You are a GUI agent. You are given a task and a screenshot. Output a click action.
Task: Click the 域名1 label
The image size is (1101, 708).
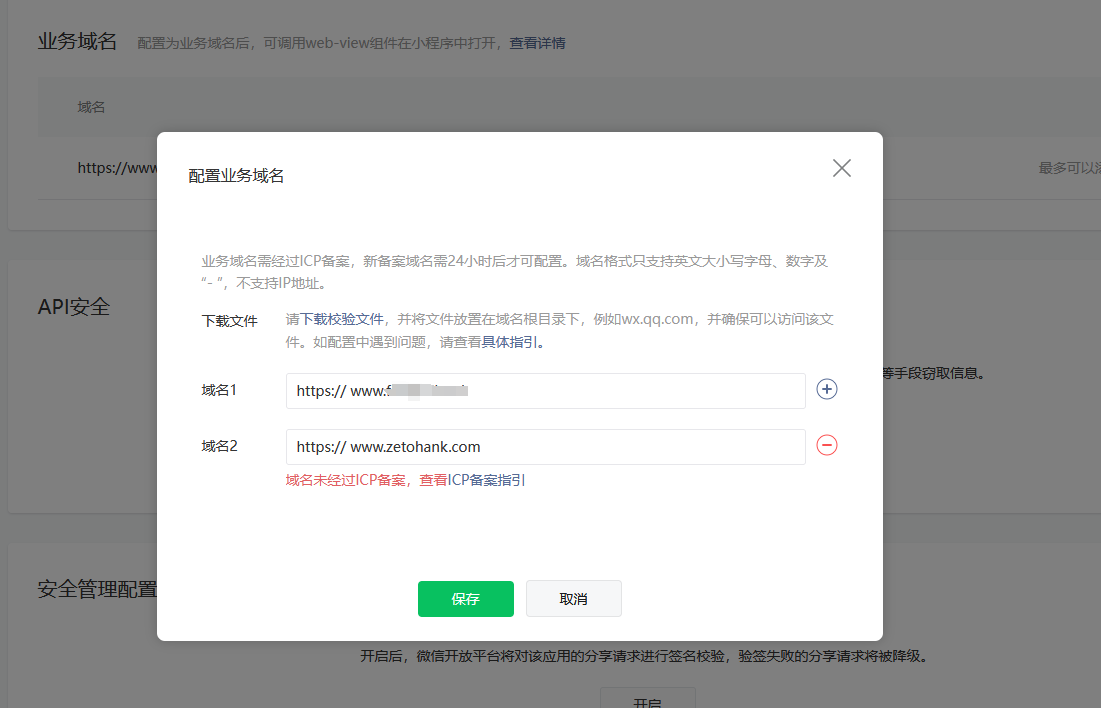(x=219, y=391)
